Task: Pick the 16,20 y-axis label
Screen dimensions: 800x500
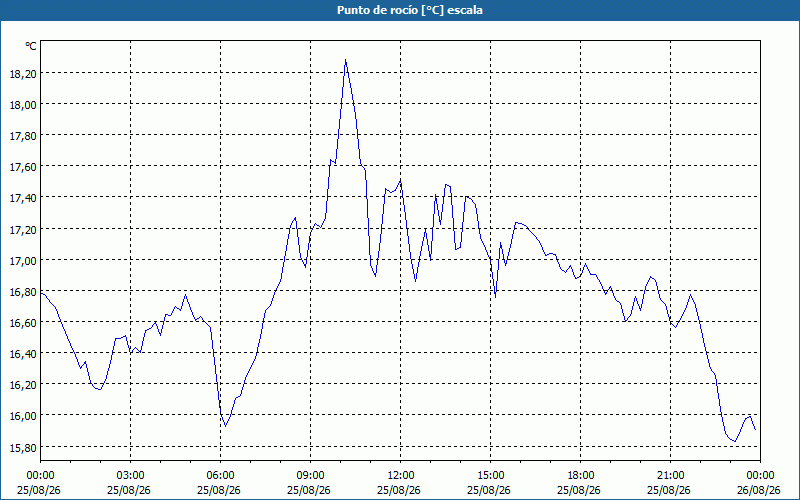Action: tap(23, 385)
